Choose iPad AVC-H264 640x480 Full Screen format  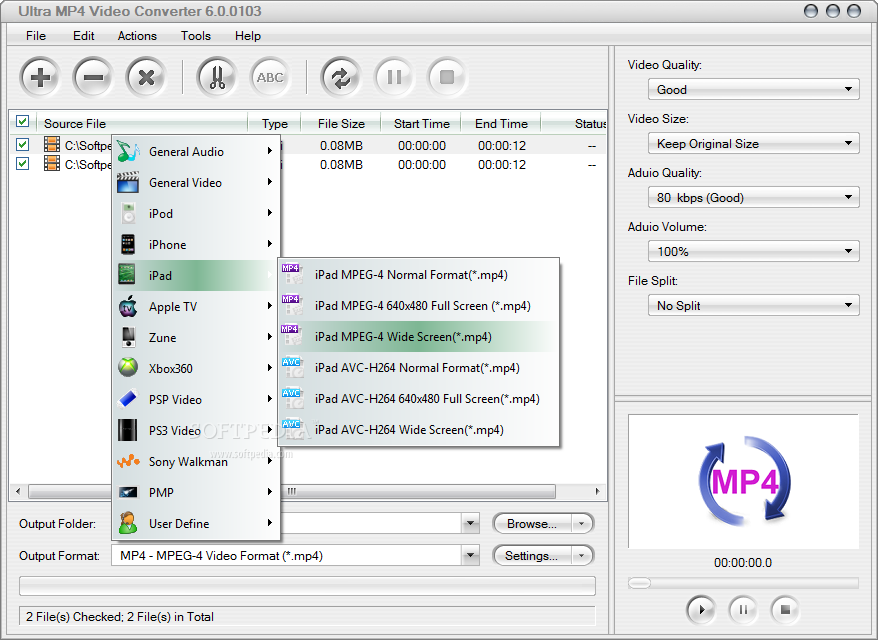coord(419,399)
